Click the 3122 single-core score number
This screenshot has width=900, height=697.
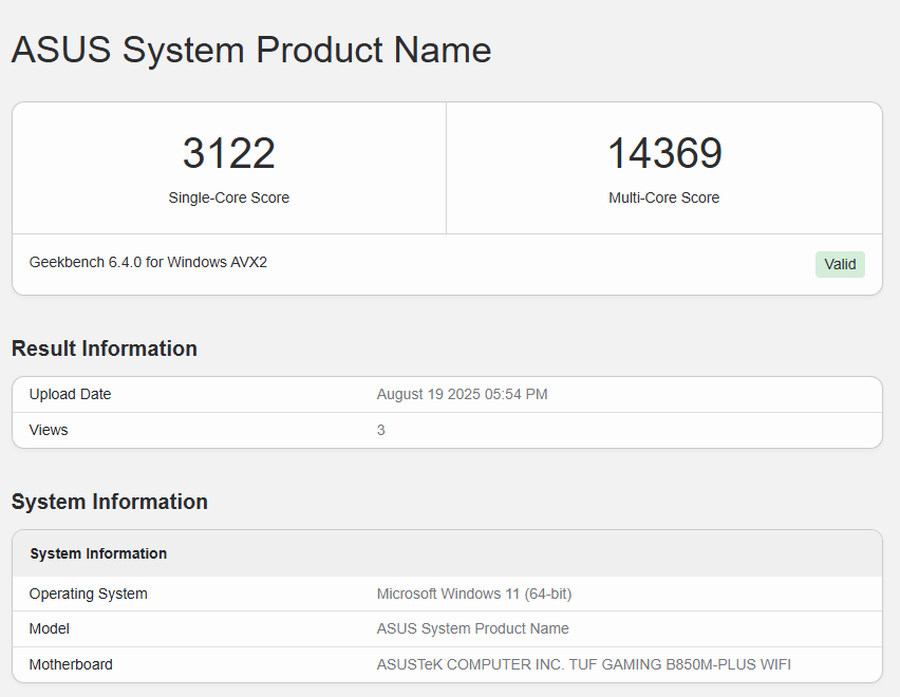(229, 153)
